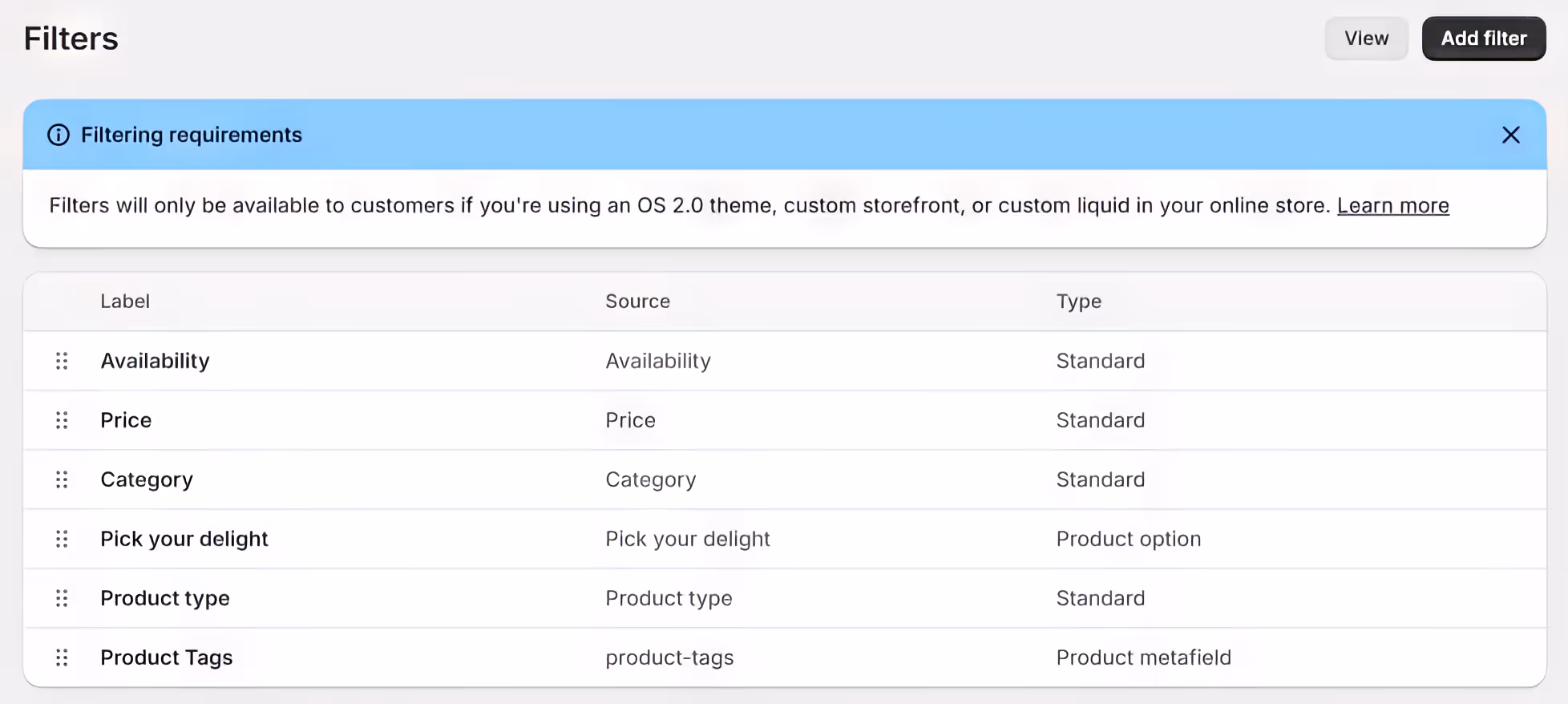Click the drag handle for Availability filter

(62, 361)
